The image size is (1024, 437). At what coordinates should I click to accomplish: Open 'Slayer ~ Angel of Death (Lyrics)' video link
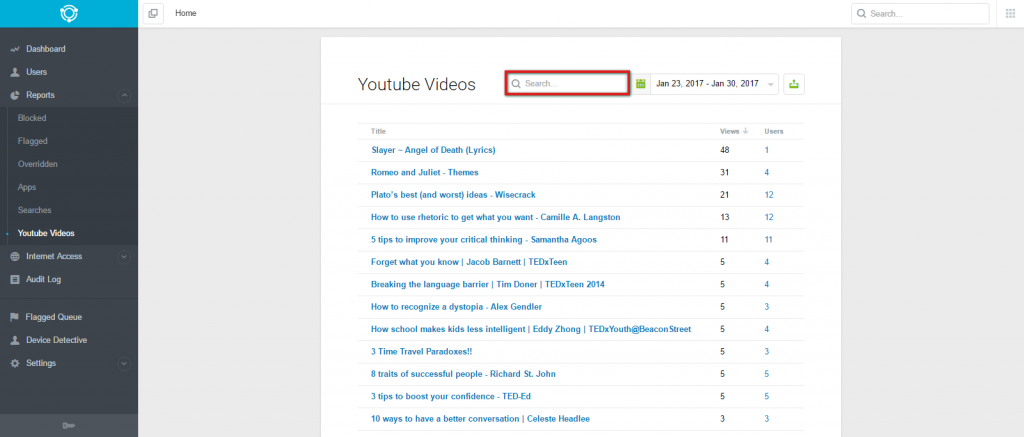pyautogui.click(x=433, y=150)
